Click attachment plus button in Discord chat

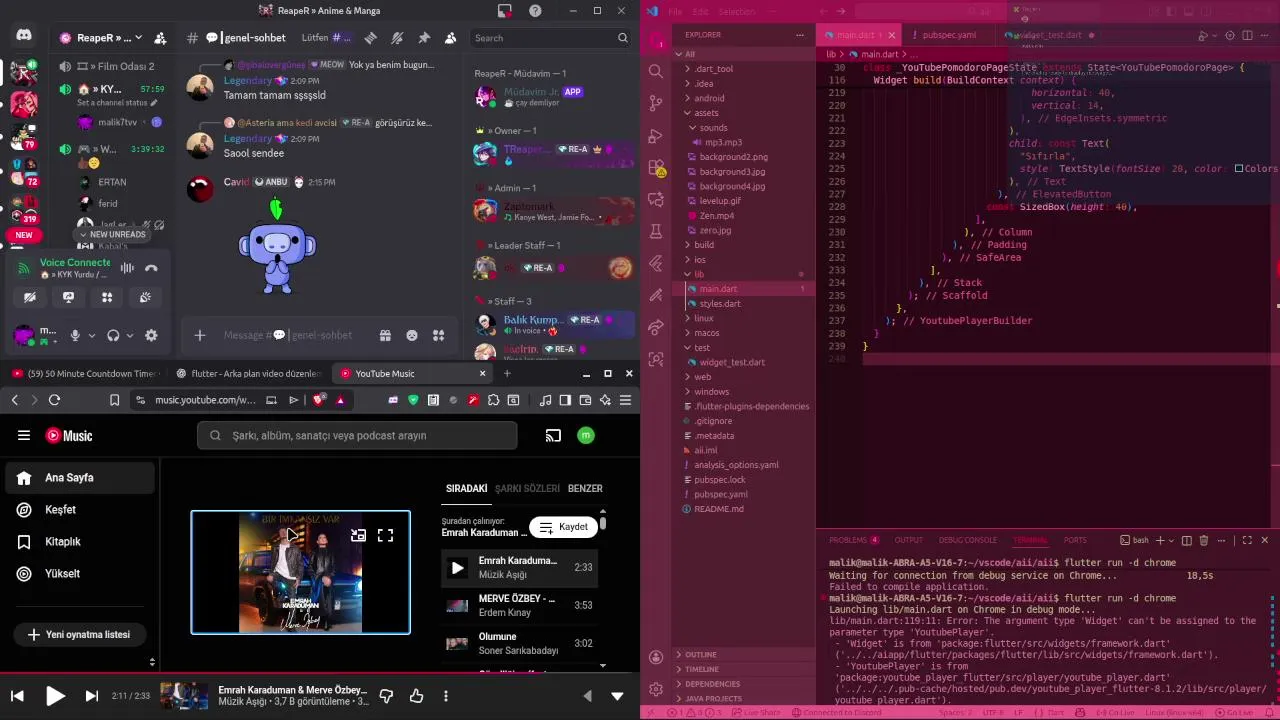tap(200, 336)
